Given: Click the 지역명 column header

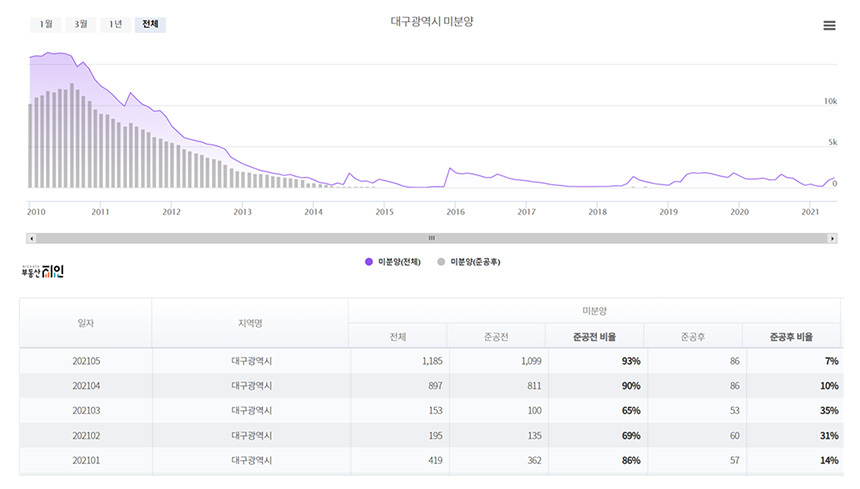Looking at the screenshot, I should pyautogui.click(x=249, y=323).
